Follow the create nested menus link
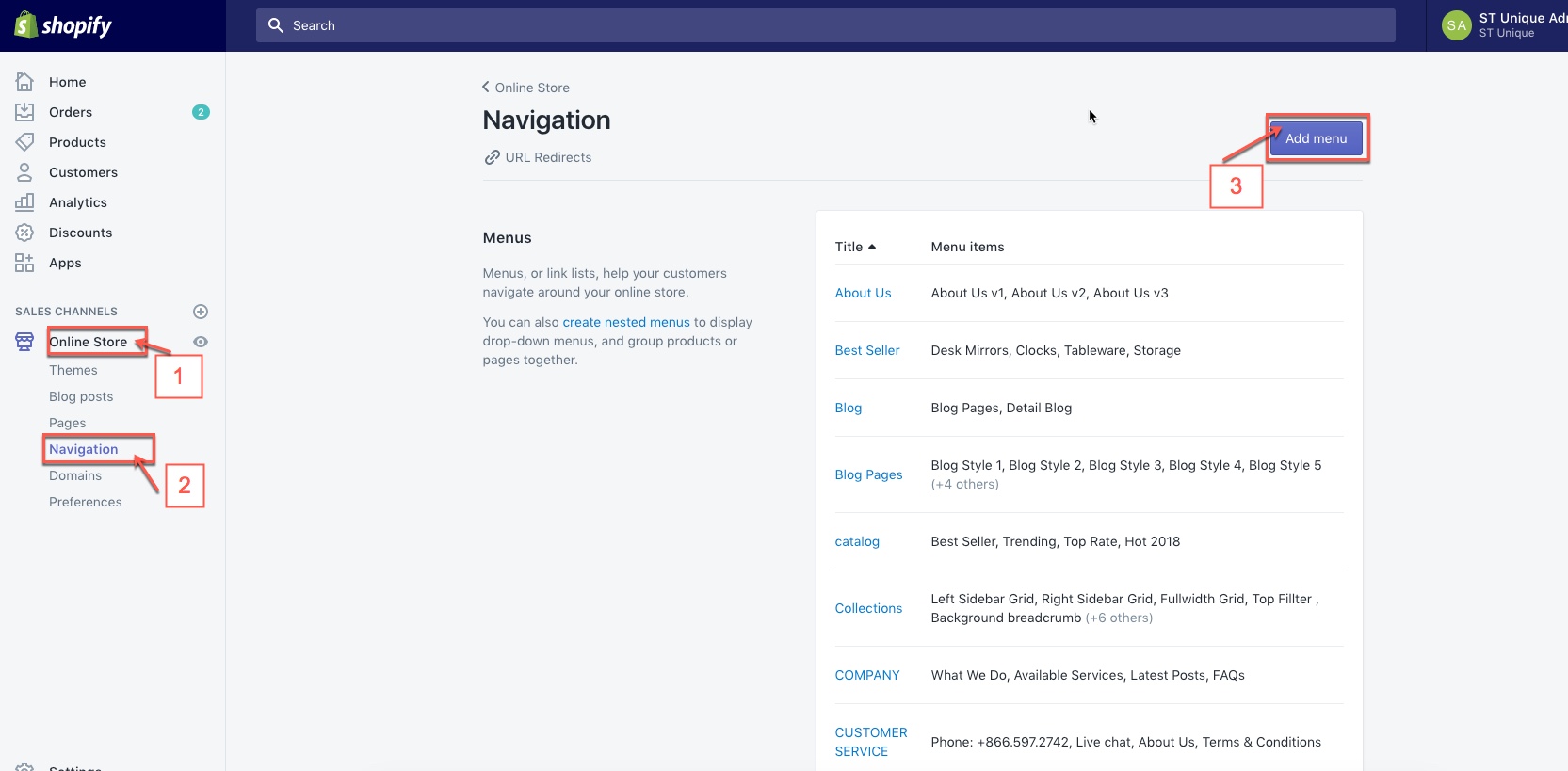1568x771 pixels. point(626,322)
